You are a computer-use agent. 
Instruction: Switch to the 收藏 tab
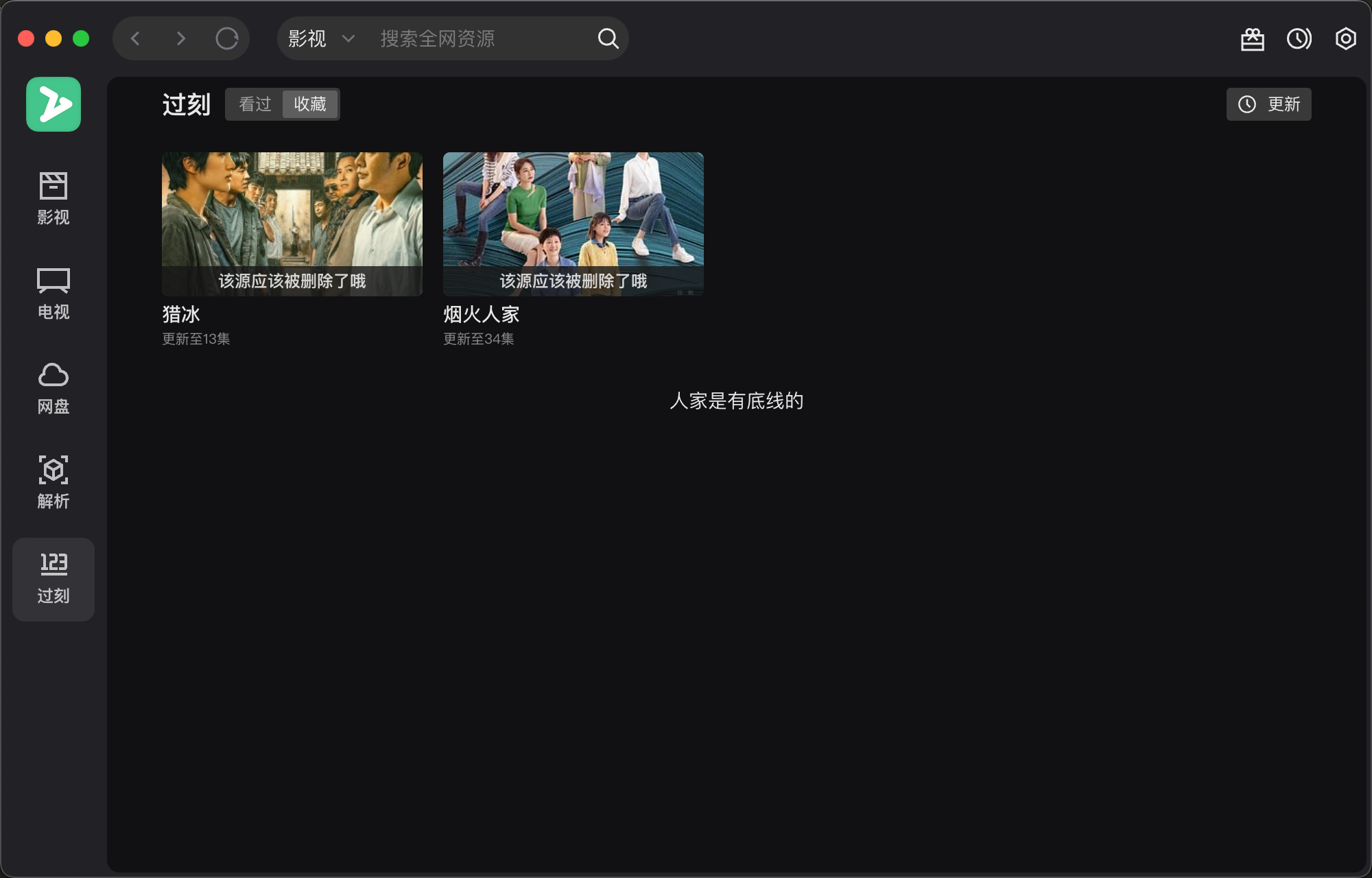pos(310,104)
